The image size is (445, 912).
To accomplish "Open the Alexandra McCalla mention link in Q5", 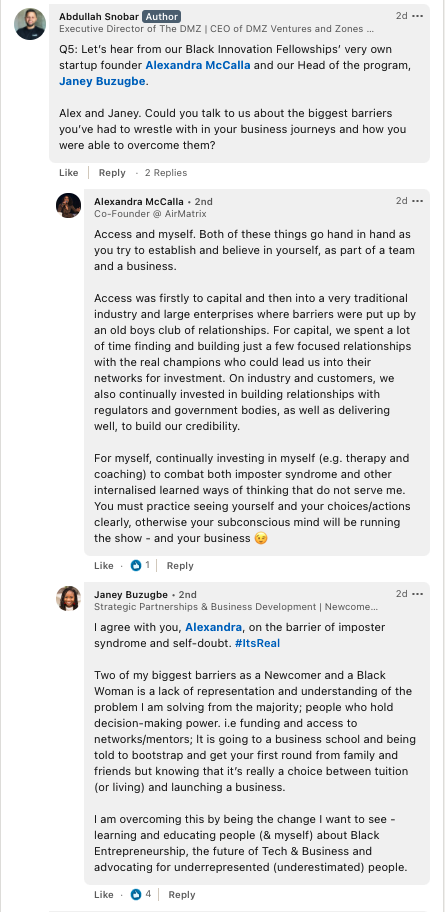I will [198, 65].
